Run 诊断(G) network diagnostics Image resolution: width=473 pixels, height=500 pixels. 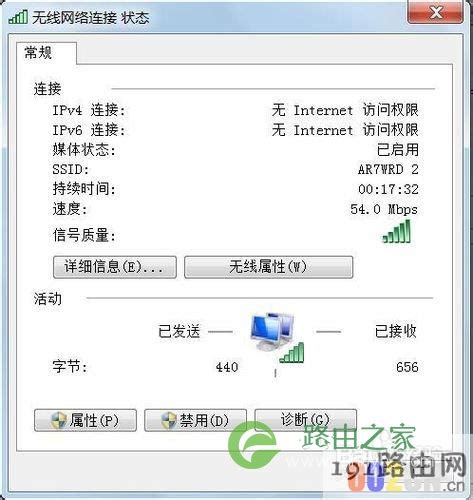pyautogui.click(x=305, y=420)
